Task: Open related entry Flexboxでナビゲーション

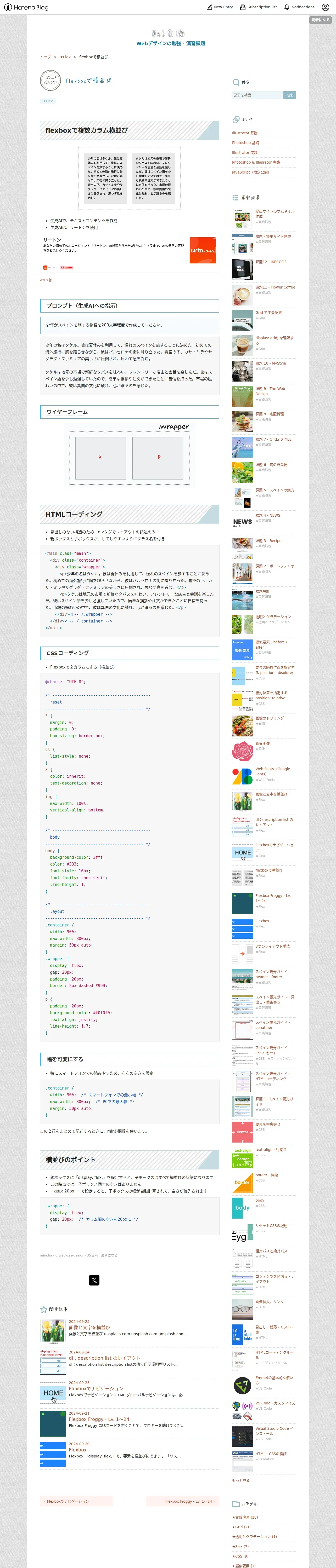Action: 96,1388
